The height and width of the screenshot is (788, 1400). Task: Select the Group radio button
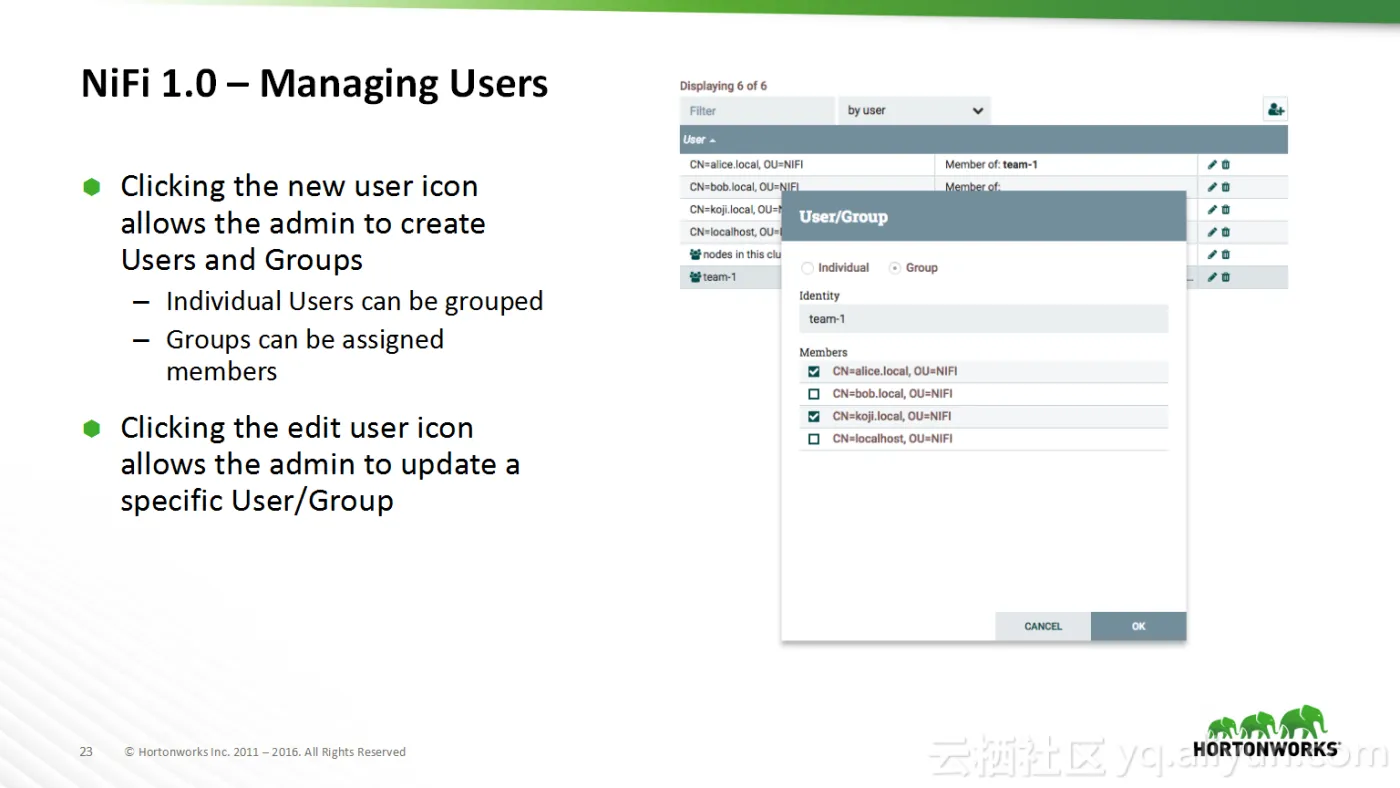(895, 268)
